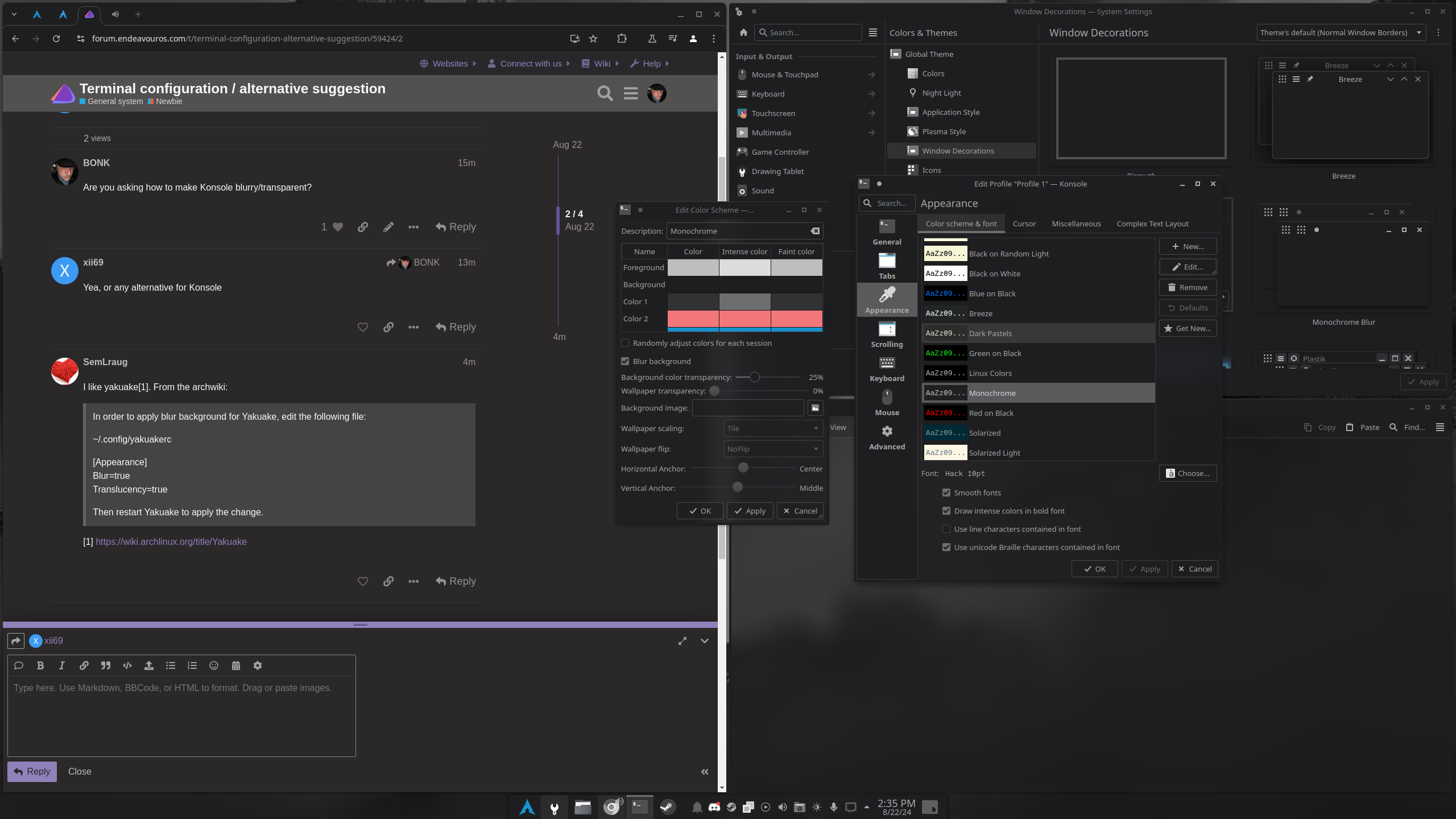Expand Websites menu on the forum
This screenshot has height=819, width=1456.
[x=448, y=64]
